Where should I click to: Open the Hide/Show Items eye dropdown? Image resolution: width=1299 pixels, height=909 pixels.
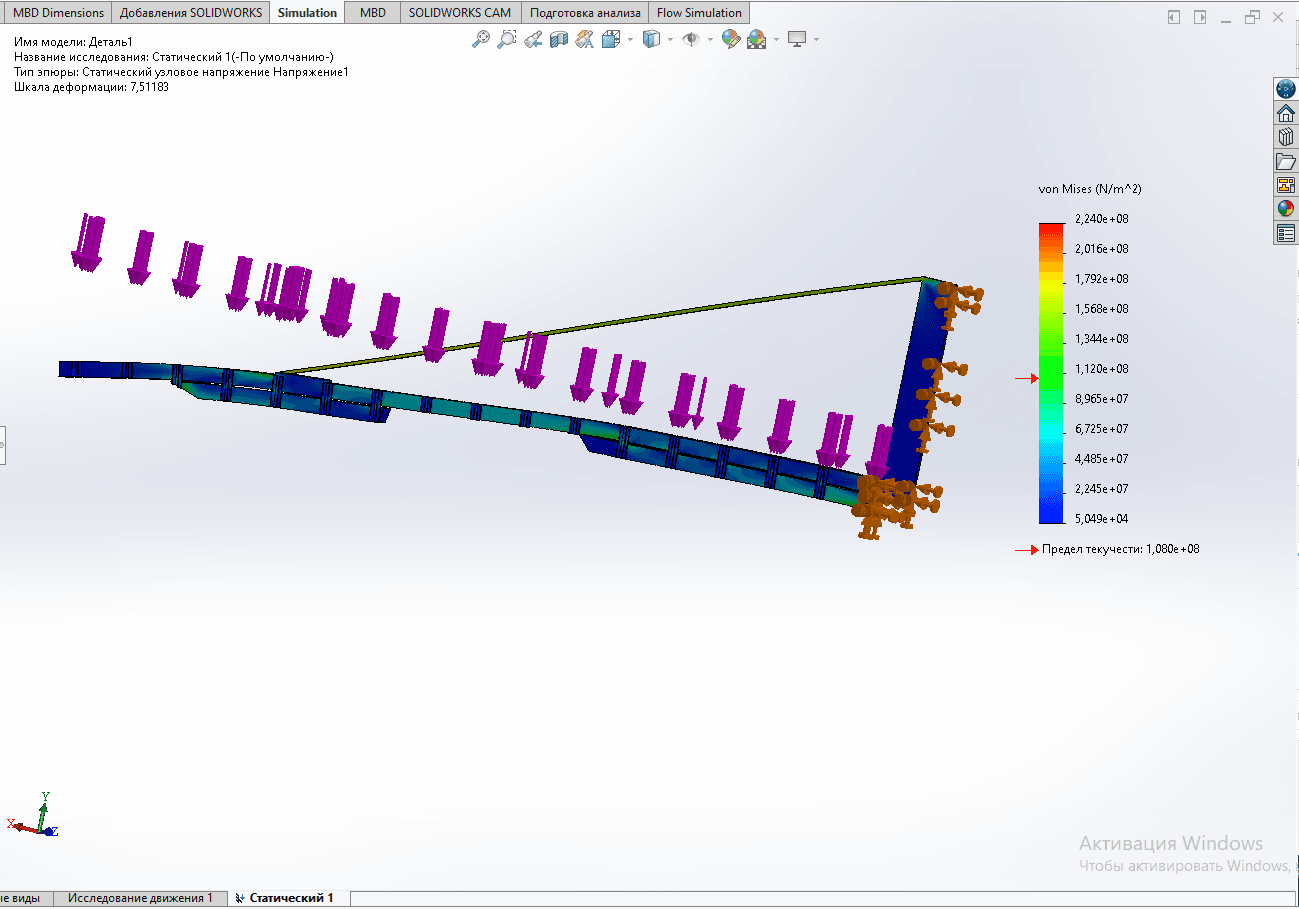[x=710, y=40]
